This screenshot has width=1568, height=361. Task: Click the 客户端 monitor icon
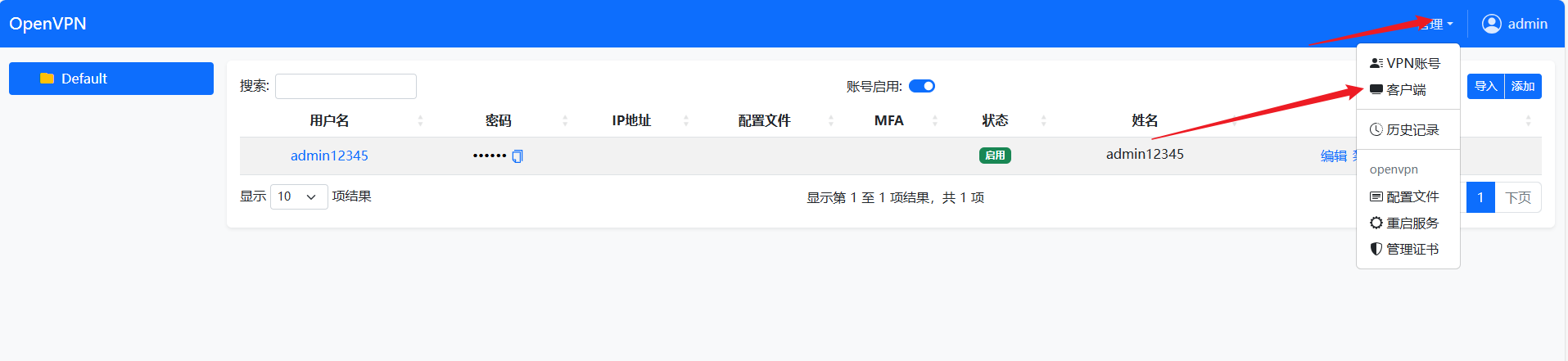point(1376,89)
